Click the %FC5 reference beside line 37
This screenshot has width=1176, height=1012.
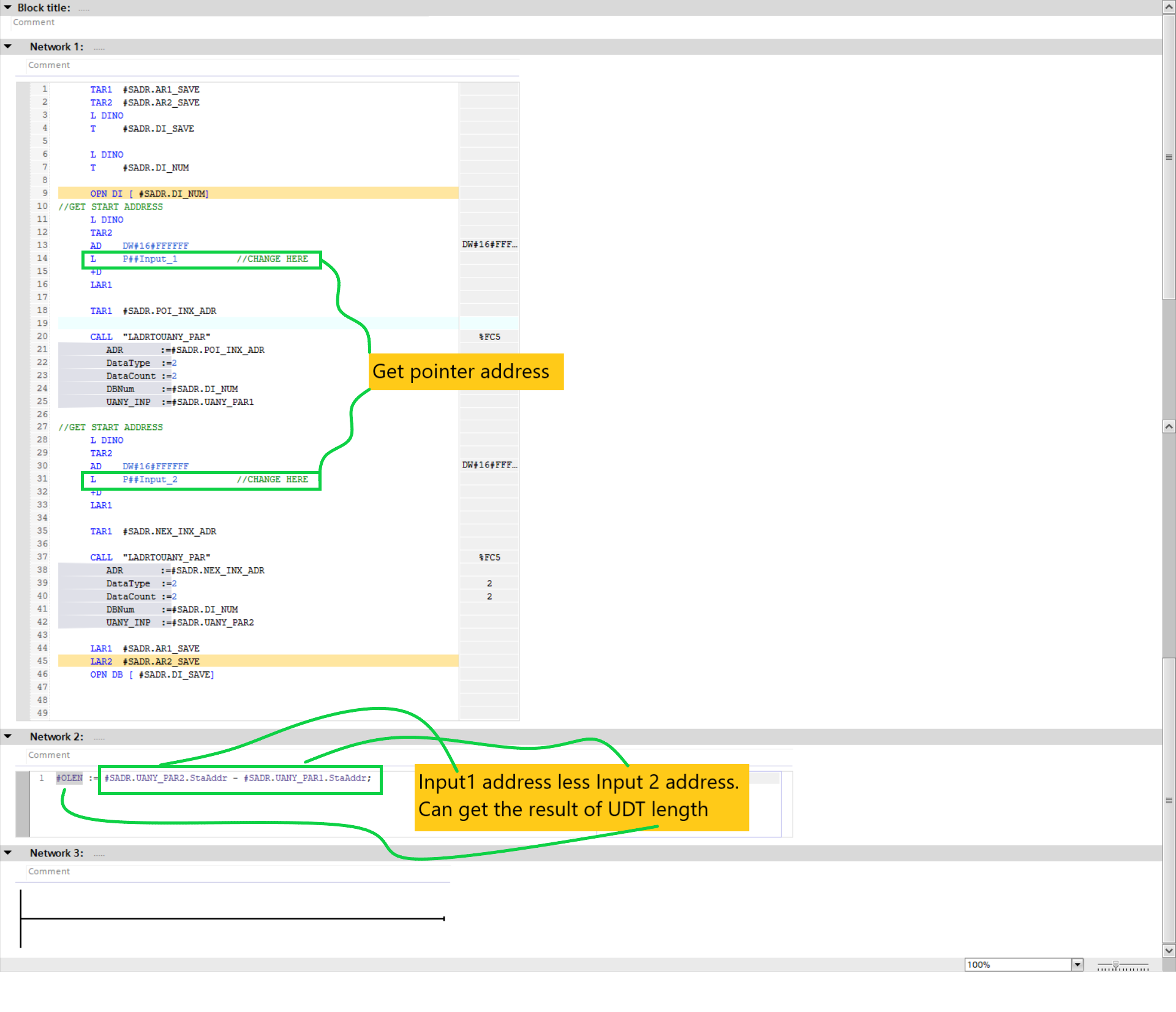tap(489, 557)
